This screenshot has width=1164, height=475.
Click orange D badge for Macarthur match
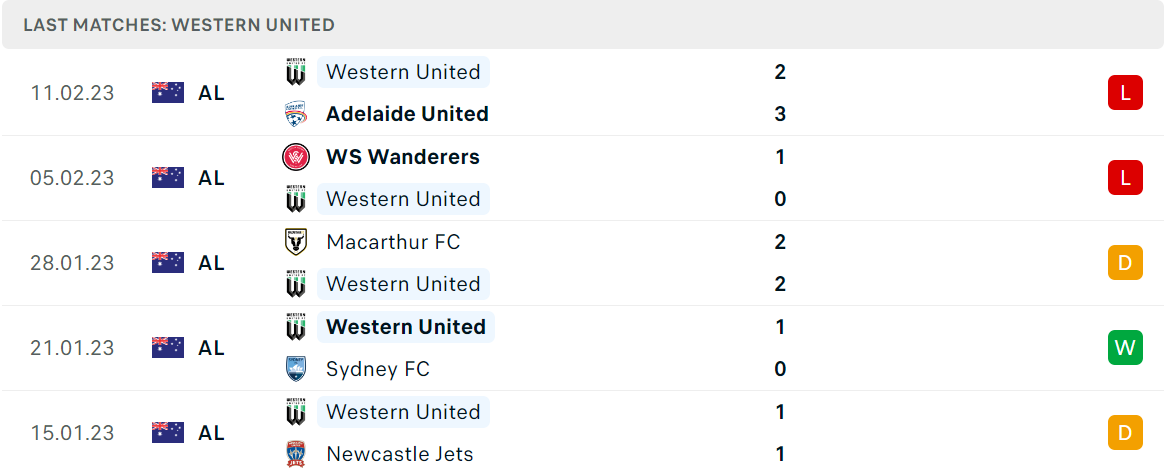click(1125, 263)
